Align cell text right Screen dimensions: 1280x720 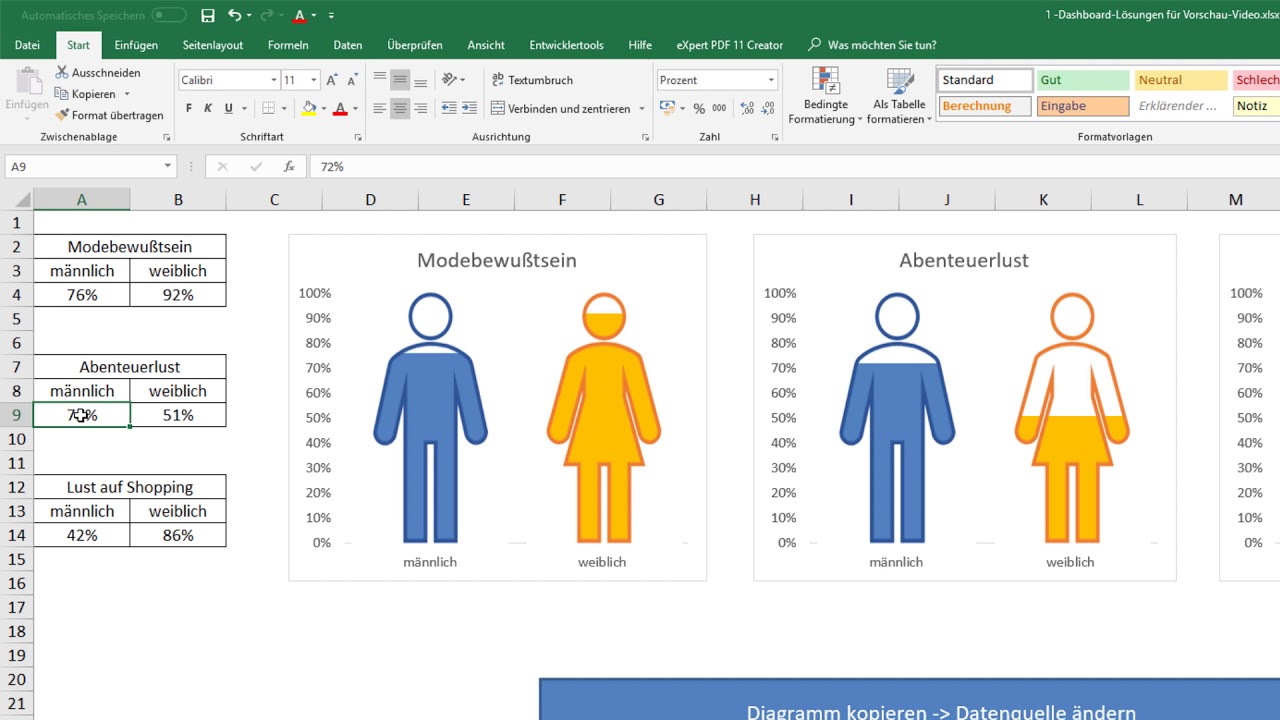(x=420, y=108)
